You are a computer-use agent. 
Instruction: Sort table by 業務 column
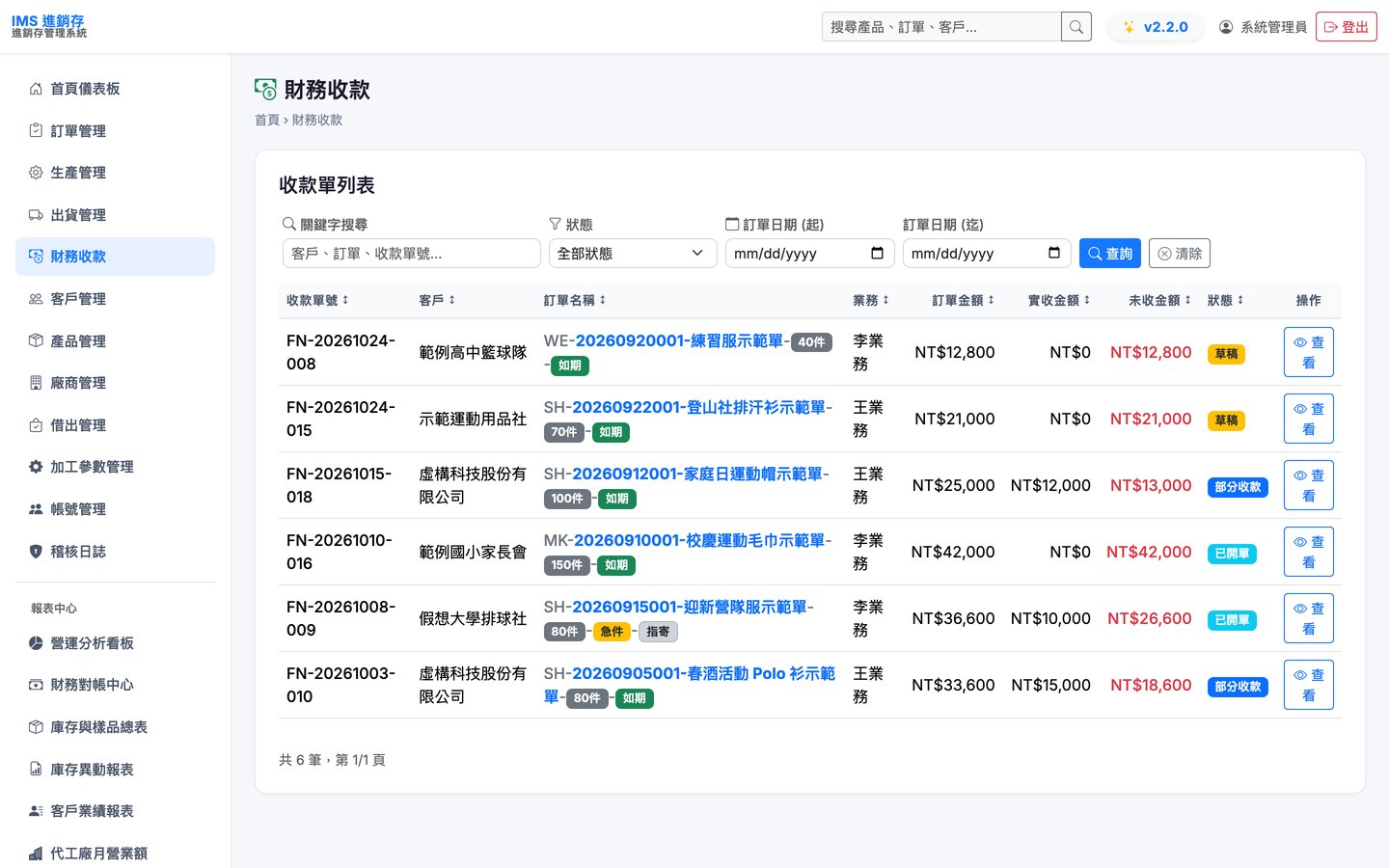click(x=871, y=301)
